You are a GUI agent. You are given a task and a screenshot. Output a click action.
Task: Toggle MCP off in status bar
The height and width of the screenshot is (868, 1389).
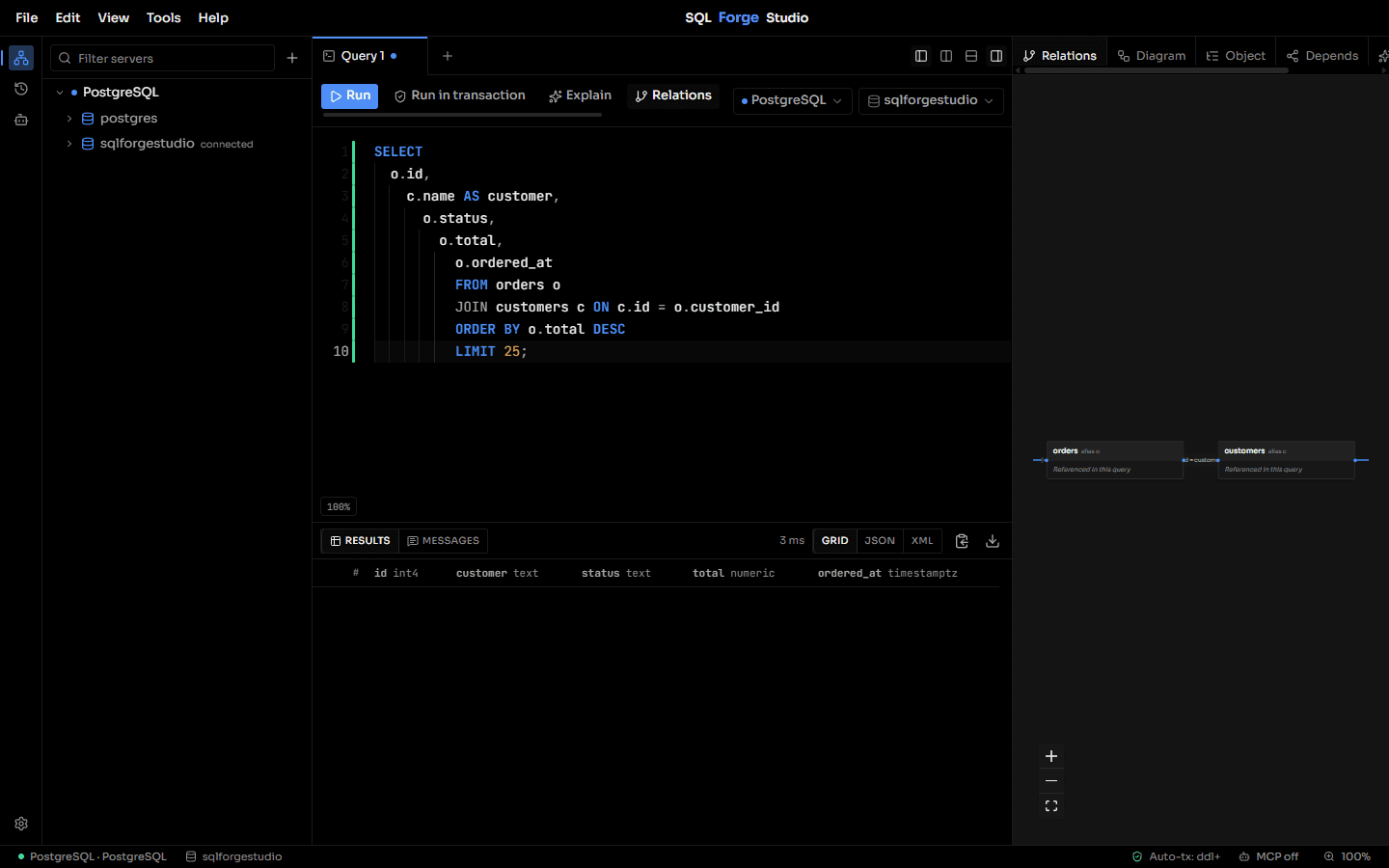point(1268,856)
